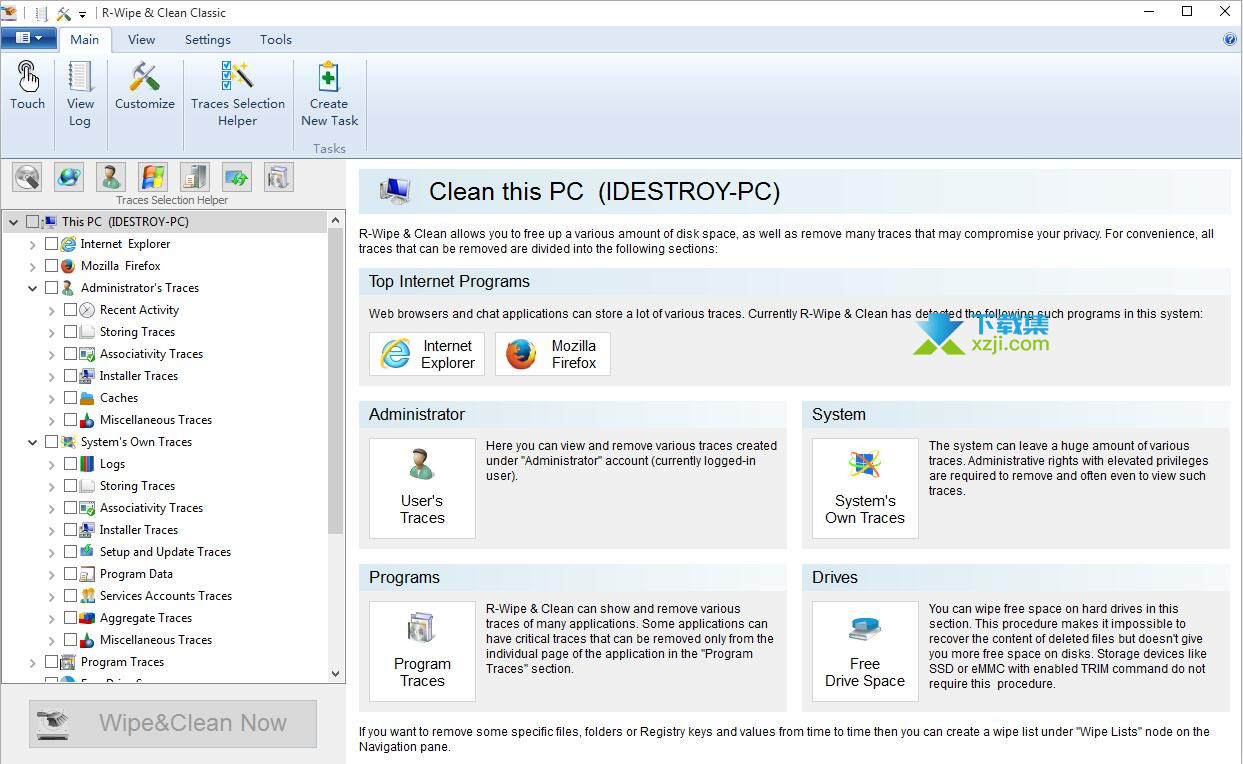Click the Caches folder icon in tree
The width and height of the screenshot is (1243, 764).
pyautogui.click(x=87, y=398)
